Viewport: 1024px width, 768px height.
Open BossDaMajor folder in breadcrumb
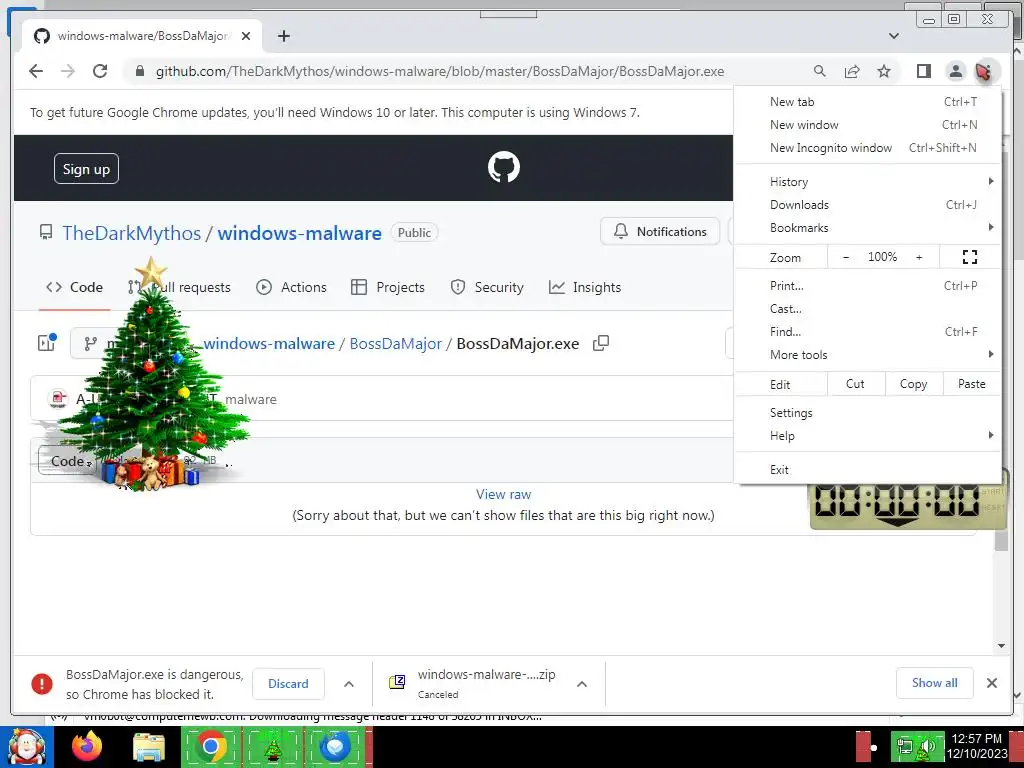pos(396,344)
